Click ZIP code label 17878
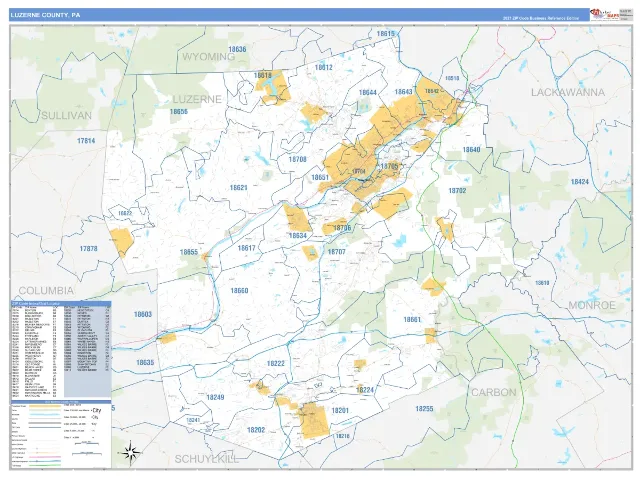This screenshot has height=480, width=640. click(88, 248)
